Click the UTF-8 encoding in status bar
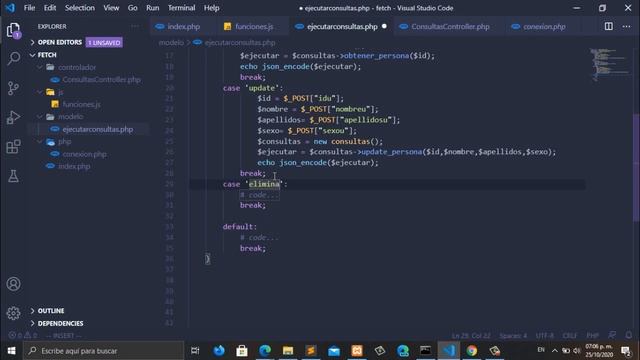 point(545,336)
